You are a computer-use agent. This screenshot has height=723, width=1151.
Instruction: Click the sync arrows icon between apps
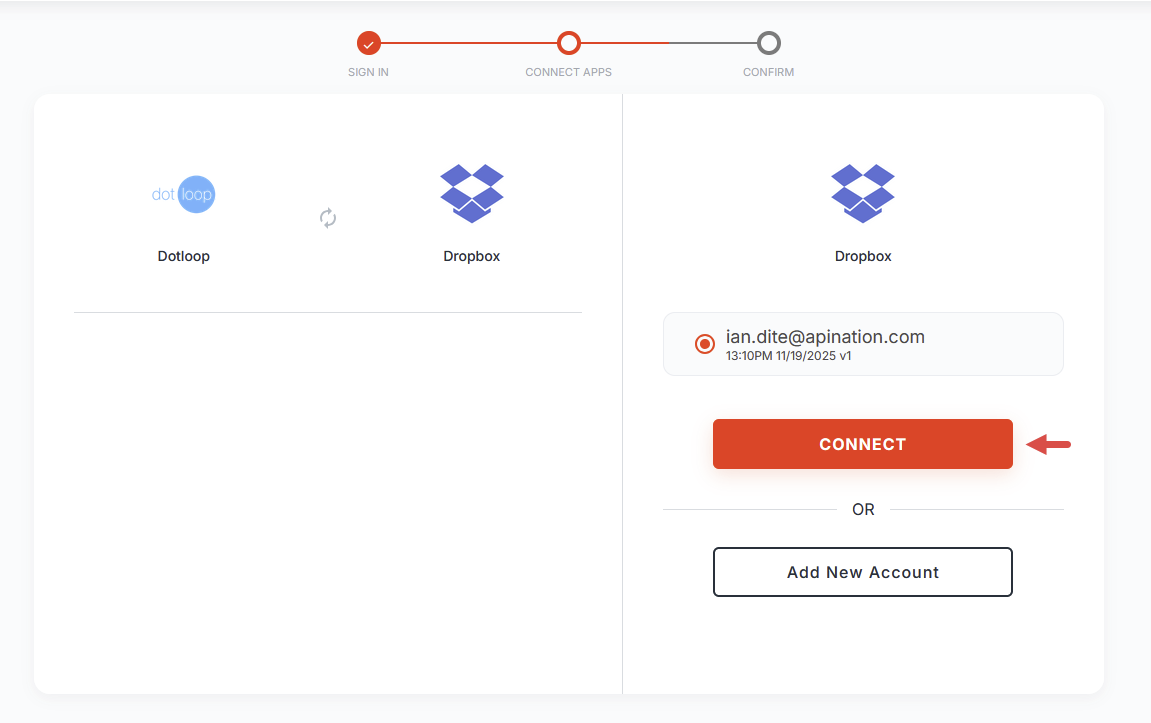[328, 218]
